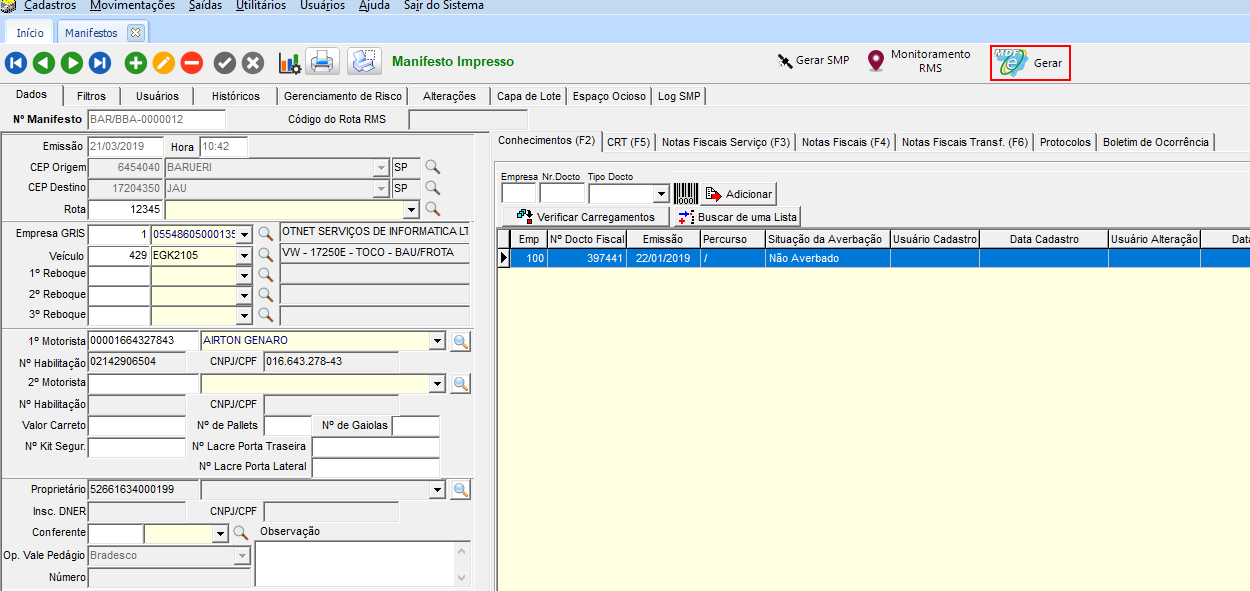Confirm changes with the checkmark icon

click(225, 63)
